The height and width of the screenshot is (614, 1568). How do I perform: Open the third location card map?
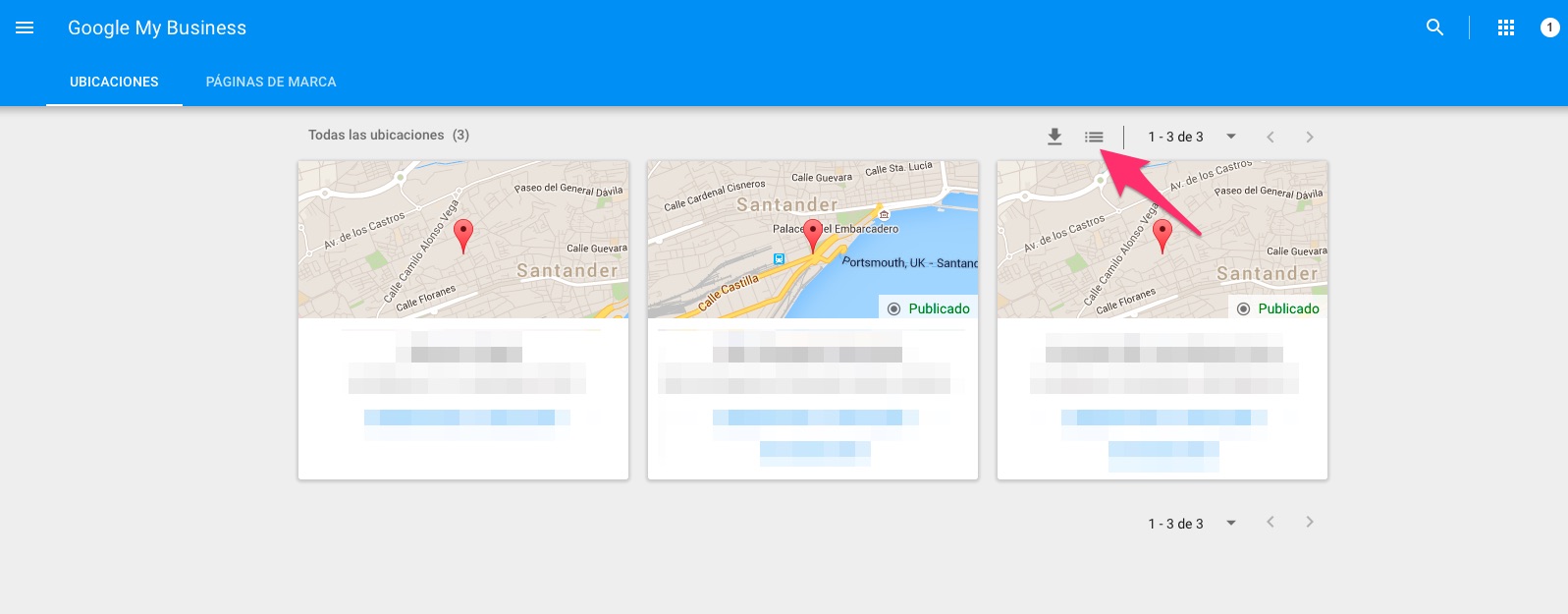[x=1162, y=240]
